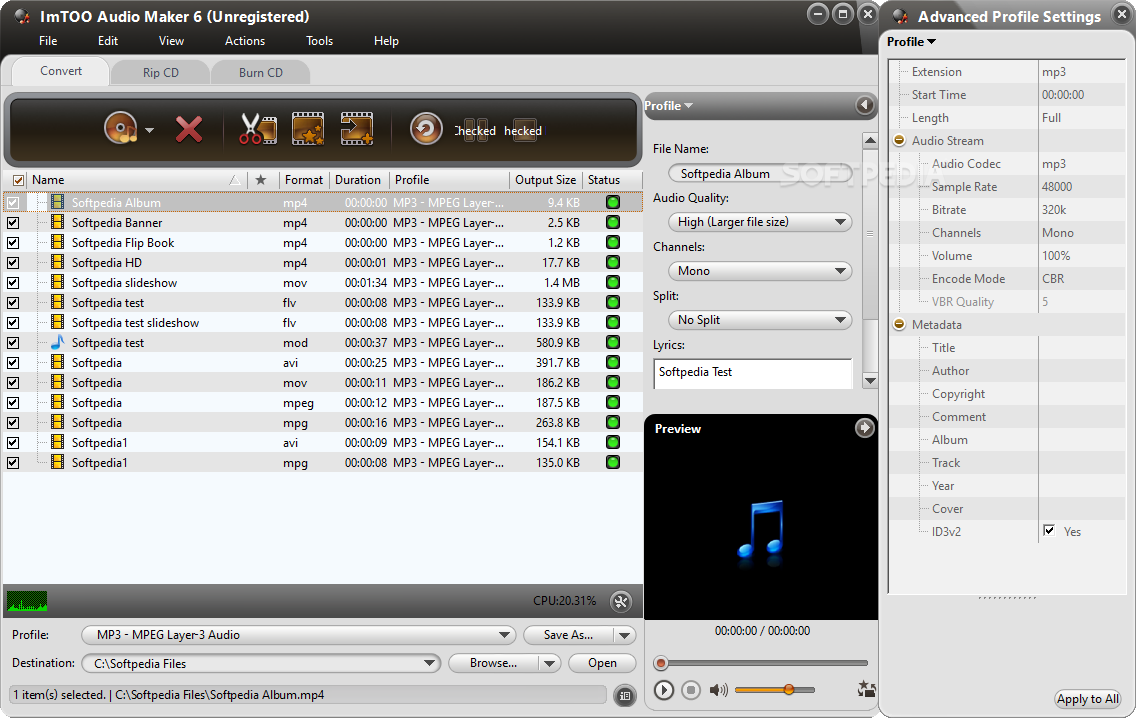The height and width of the screenshot is (718, 1136).
Task: Open the Tools menu
Action: 320,41
